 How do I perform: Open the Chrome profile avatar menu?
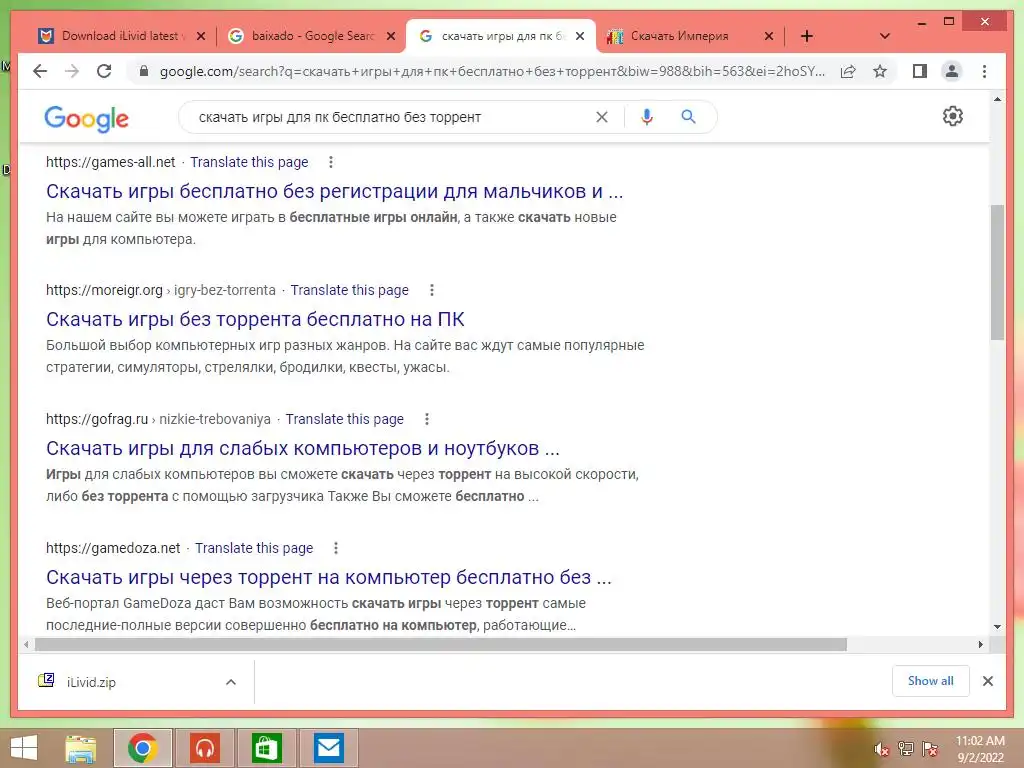click(x=952, y=71)
